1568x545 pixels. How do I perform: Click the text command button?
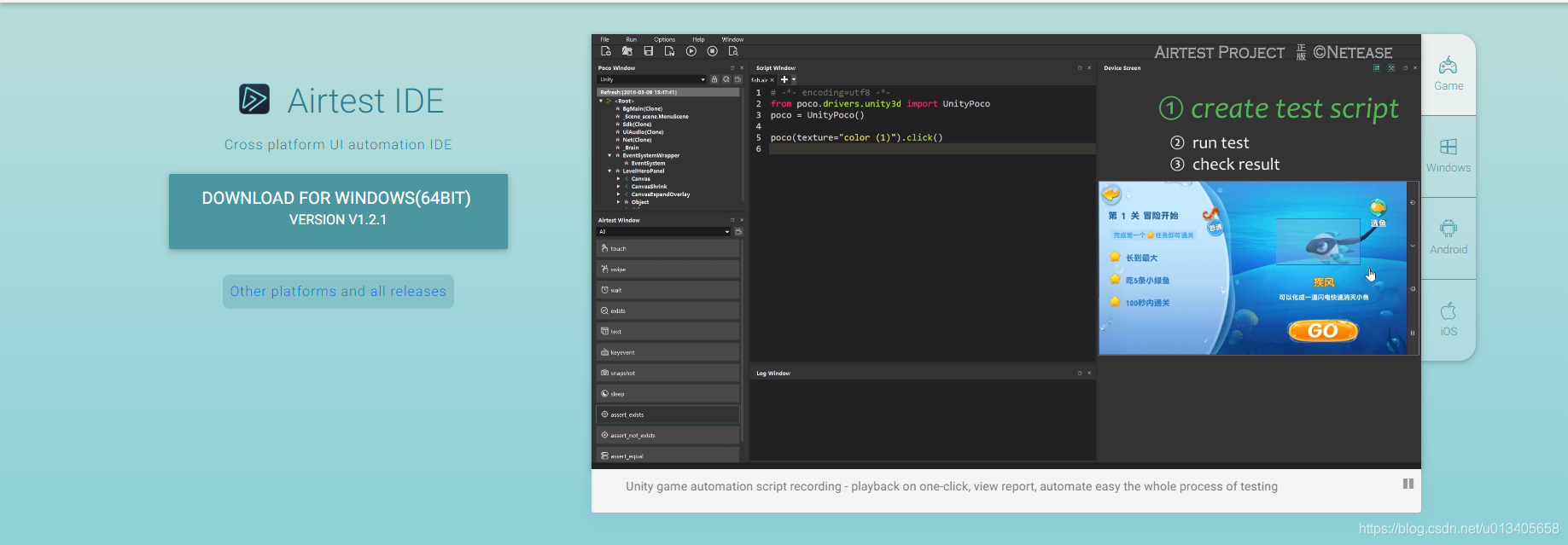tap(668, 331)
